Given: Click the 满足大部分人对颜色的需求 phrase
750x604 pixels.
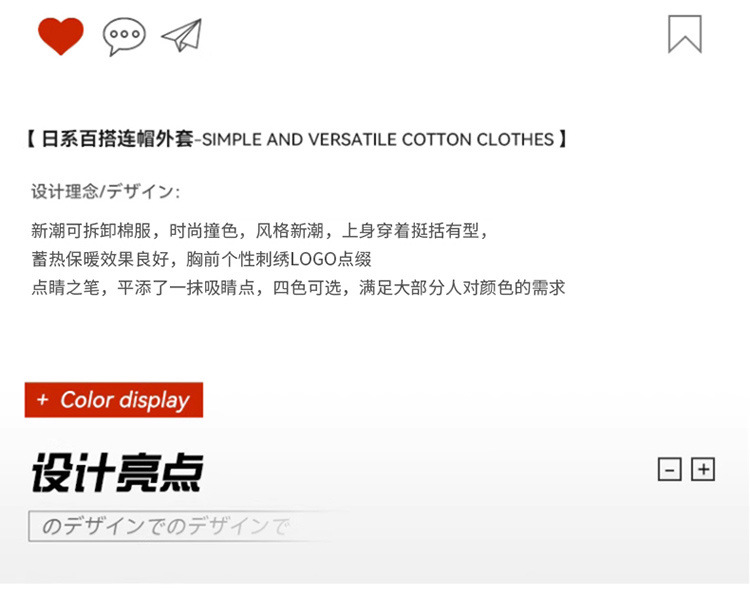Looking at the screenshot, I should 462,288.
